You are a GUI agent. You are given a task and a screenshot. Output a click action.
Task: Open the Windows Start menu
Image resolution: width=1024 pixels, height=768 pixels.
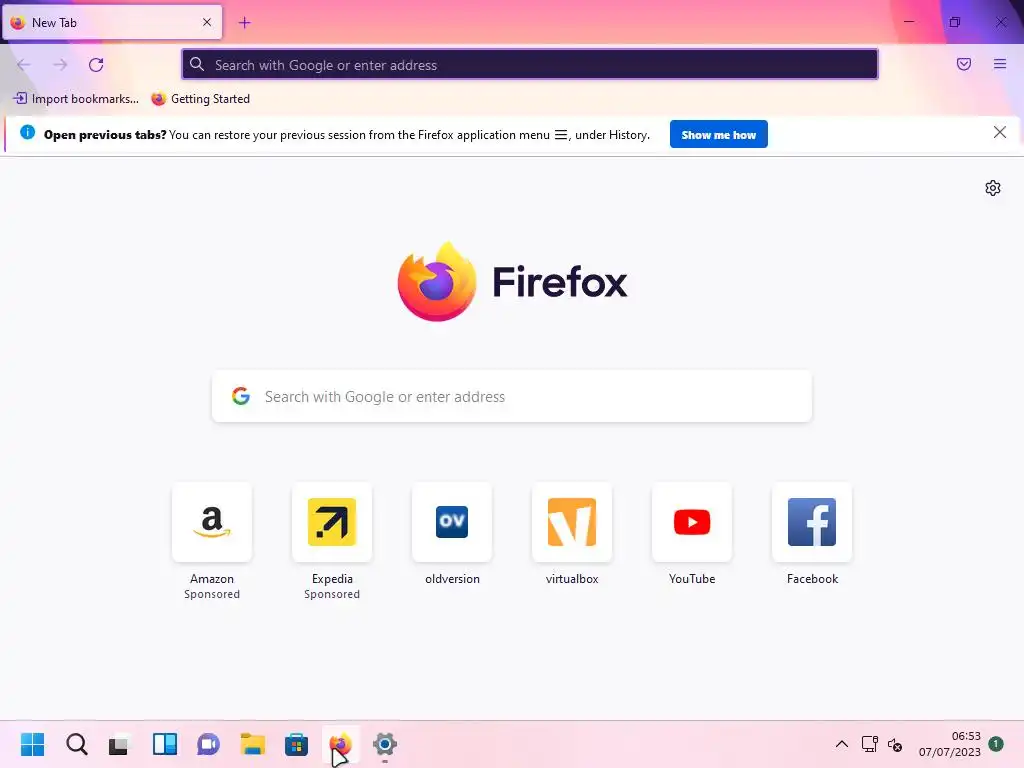pyautogui.click(x=32, y=744)
